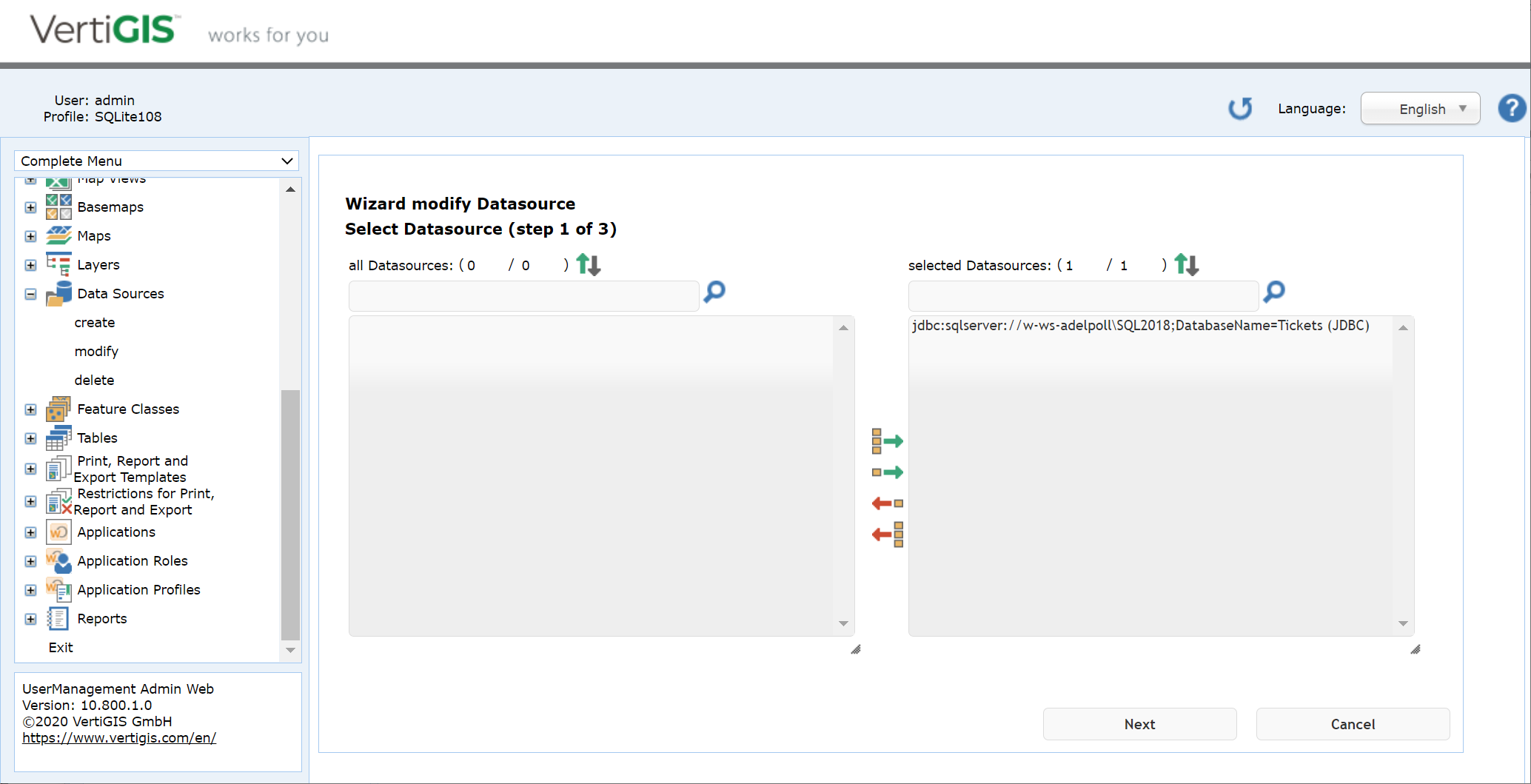
Task: Select the jdbc:sqlserver Tickets datasource entry
Action: pos(1140,325)
